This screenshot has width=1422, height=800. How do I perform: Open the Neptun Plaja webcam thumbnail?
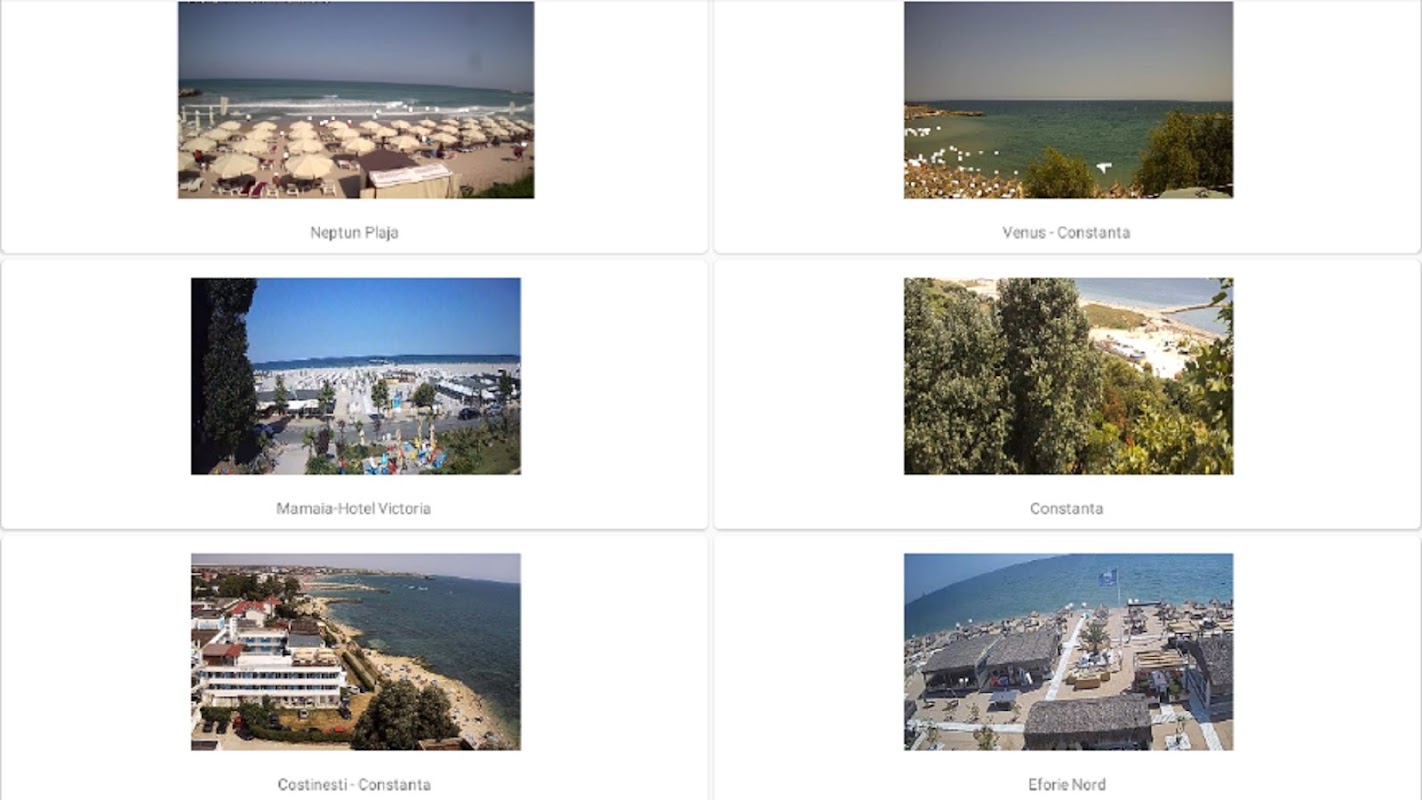click(356, 100)
